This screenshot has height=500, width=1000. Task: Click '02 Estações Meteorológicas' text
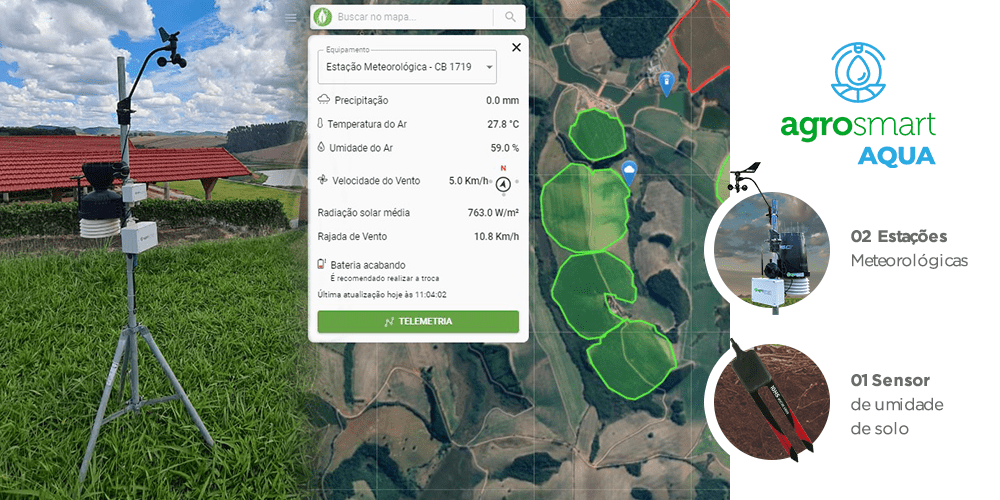click(x=909, y=249)
